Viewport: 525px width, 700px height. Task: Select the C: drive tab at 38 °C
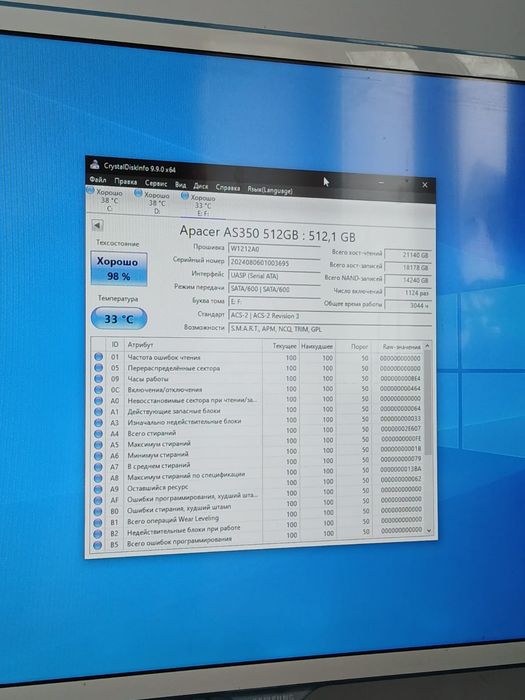(105, 199)
